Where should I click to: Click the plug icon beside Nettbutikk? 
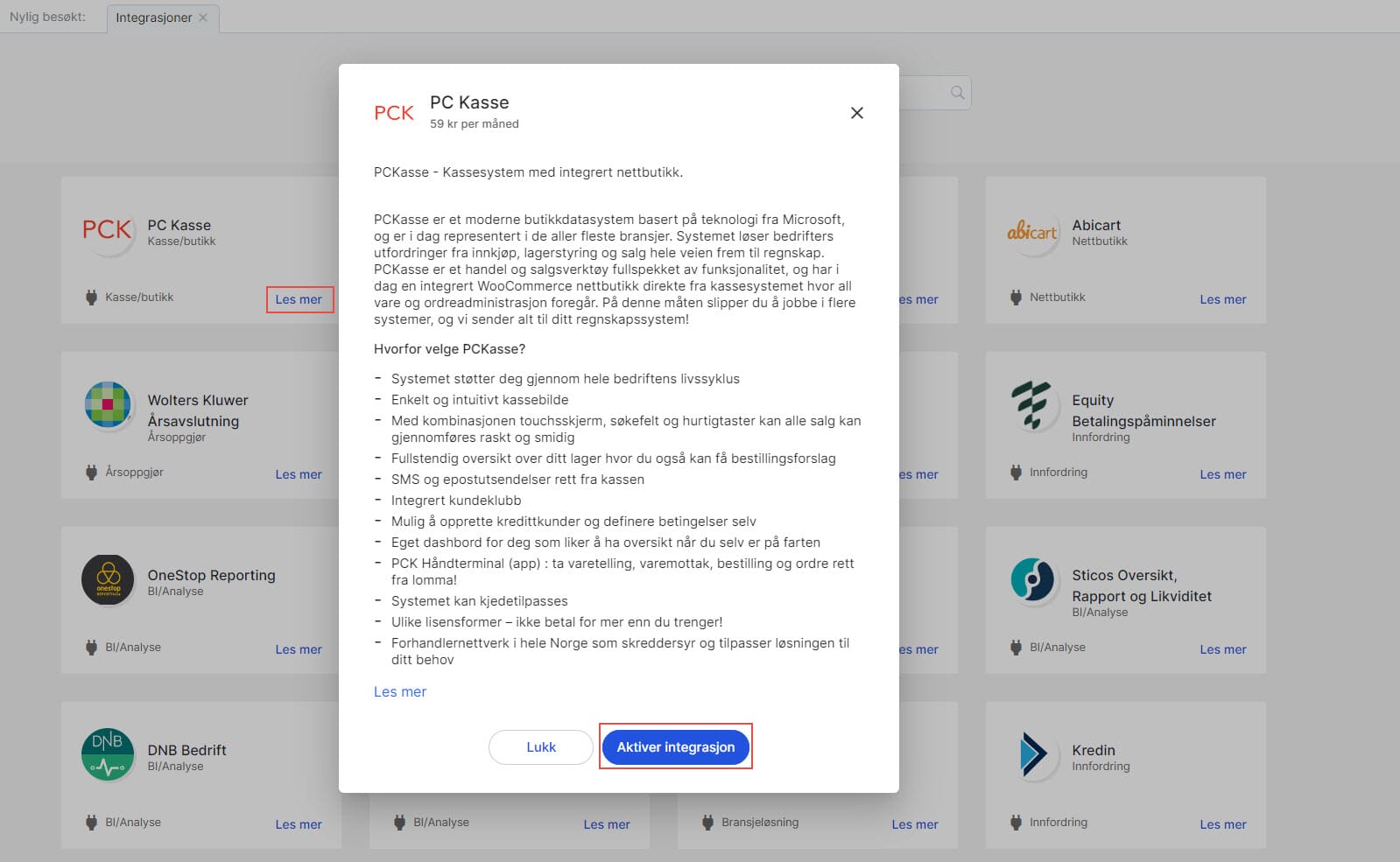[x=1016, y=298]
